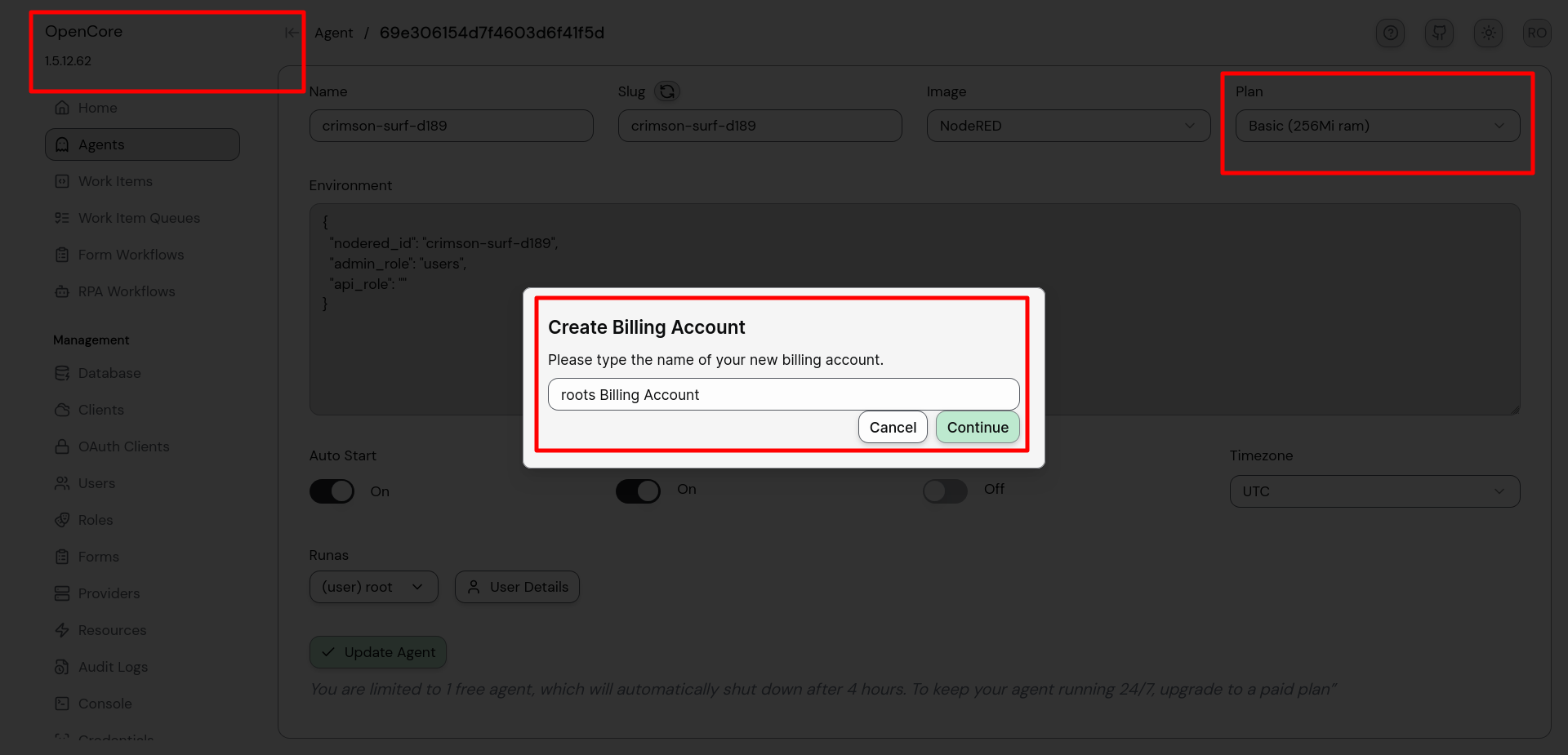Click the billing account name input field
This screenshot has width=1568, height=755.
click(x=783, y=394)
